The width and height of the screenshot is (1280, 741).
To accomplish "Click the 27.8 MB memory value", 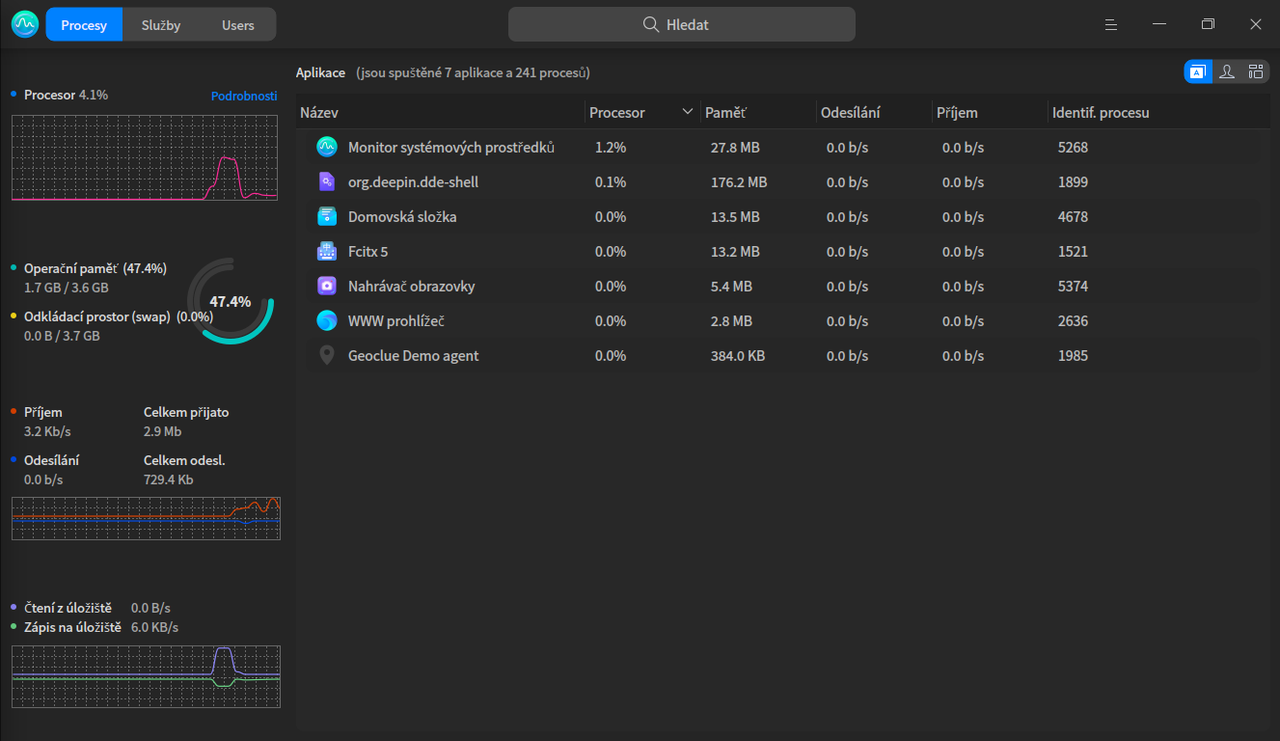I will pyautogui.click(x=735, y=147).
